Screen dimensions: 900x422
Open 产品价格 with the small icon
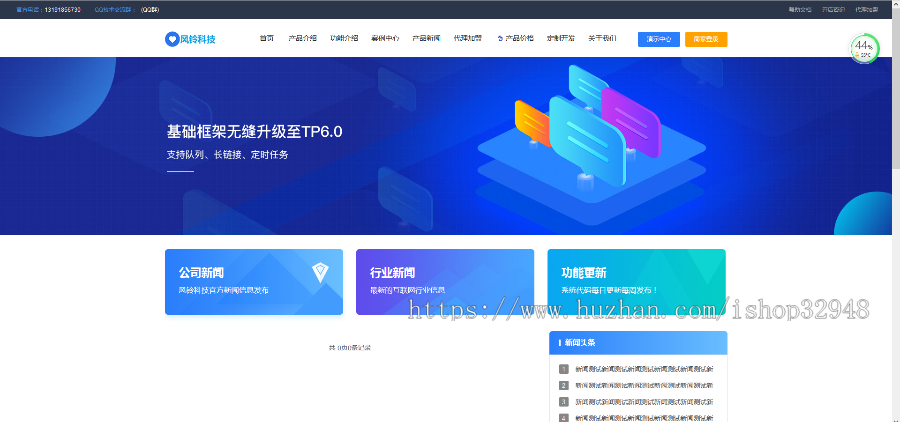[x=515, y=38]
